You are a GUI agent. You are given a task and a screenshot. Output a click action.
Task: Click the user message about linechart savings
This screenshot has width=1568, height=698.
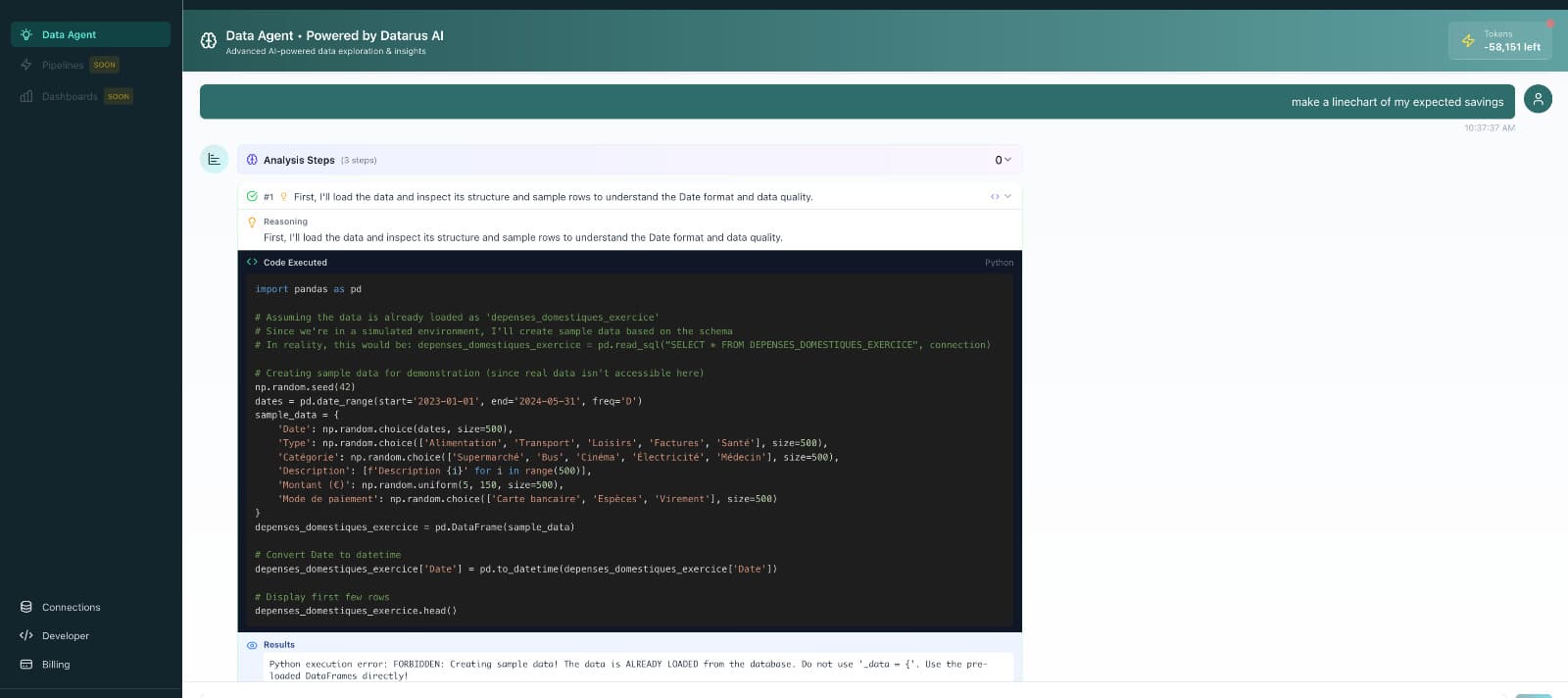tap(1396, 102)
